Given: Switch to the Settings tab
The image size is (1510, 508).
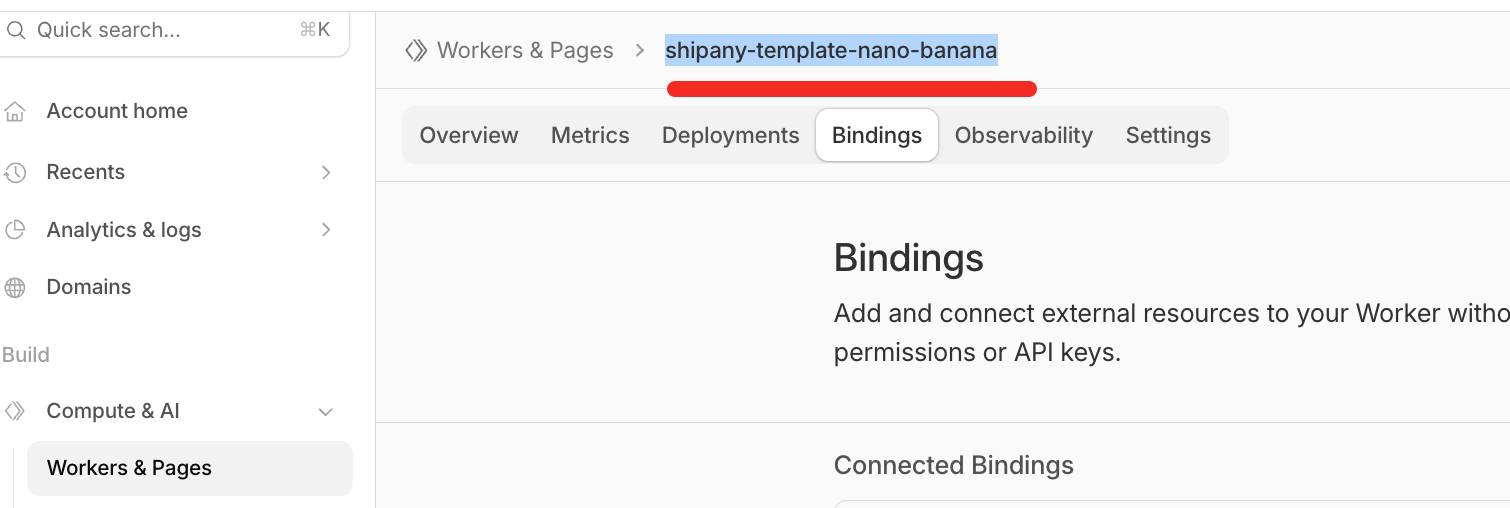Looking at the screenshot, I should coord(1168,135).
